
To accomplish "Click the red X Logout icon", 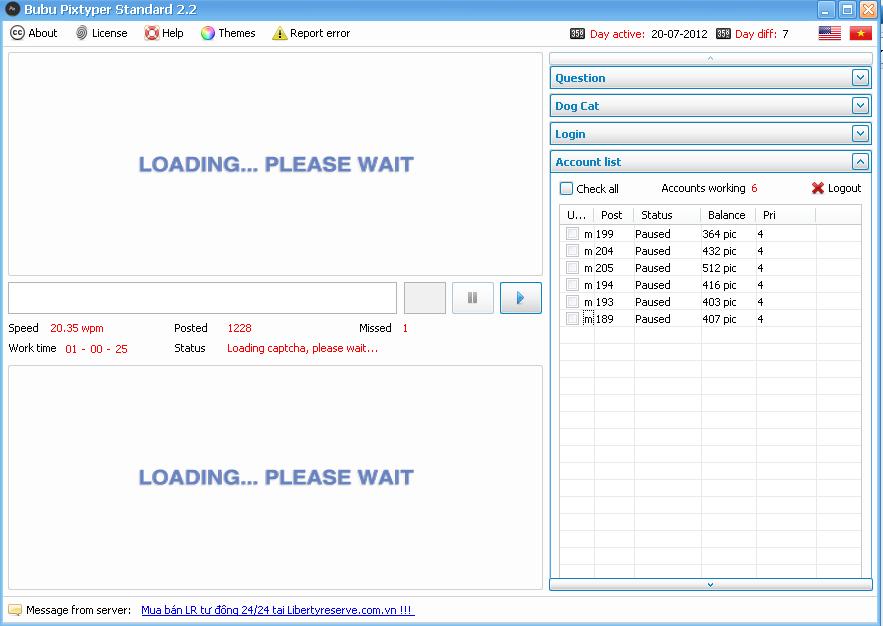I will 818,188.
